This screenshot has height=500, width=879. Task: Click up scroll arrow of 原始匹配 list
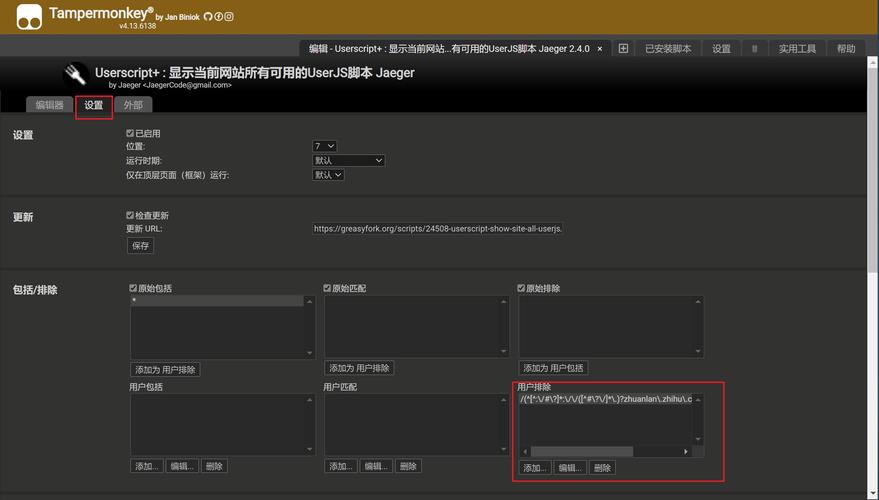pos(503,302)
